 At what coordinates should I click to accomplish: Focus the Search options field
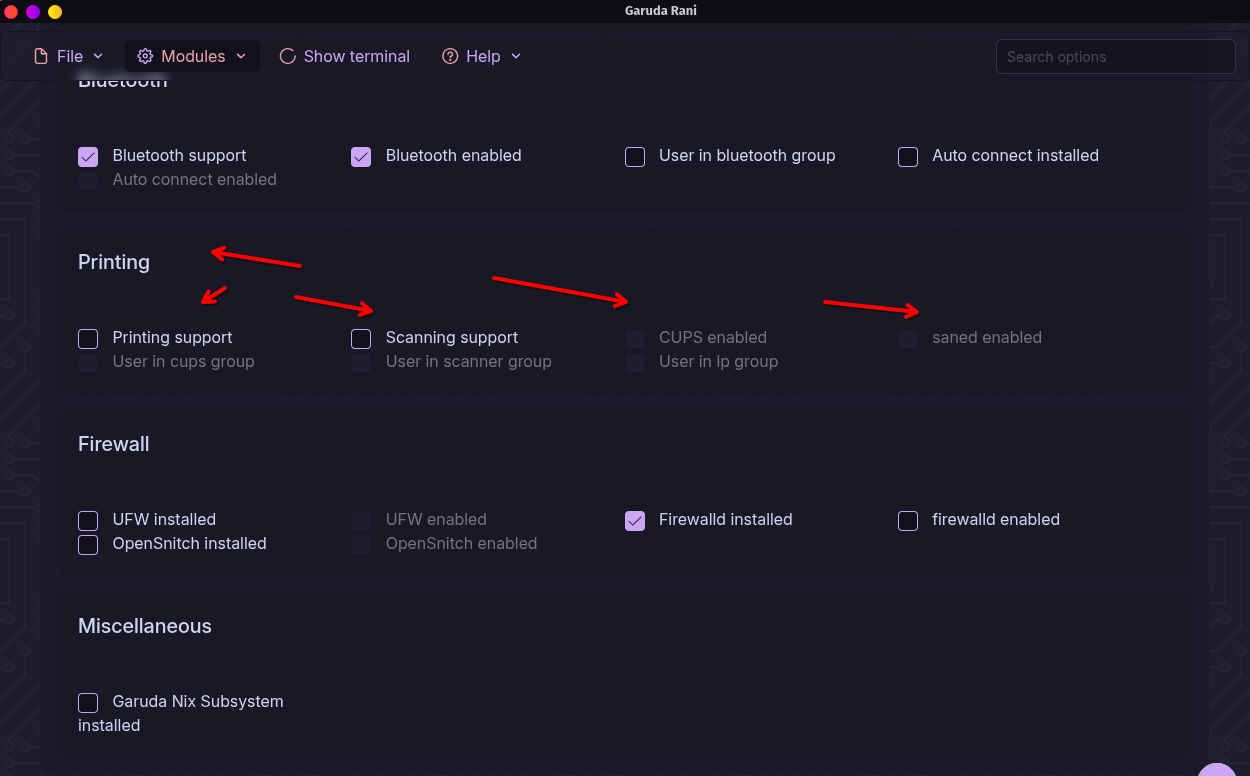point(1115,57)
